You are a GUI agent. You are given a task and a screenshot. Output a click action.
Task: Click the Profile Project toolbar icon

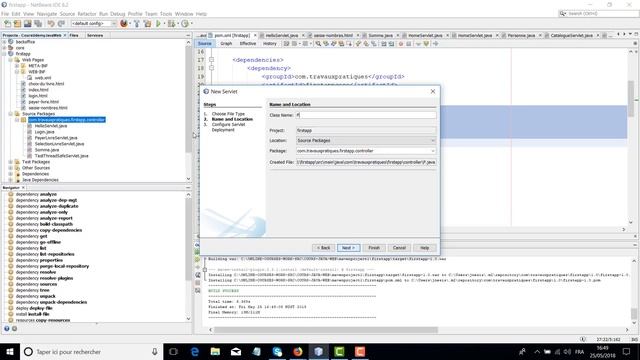(185, 24)
